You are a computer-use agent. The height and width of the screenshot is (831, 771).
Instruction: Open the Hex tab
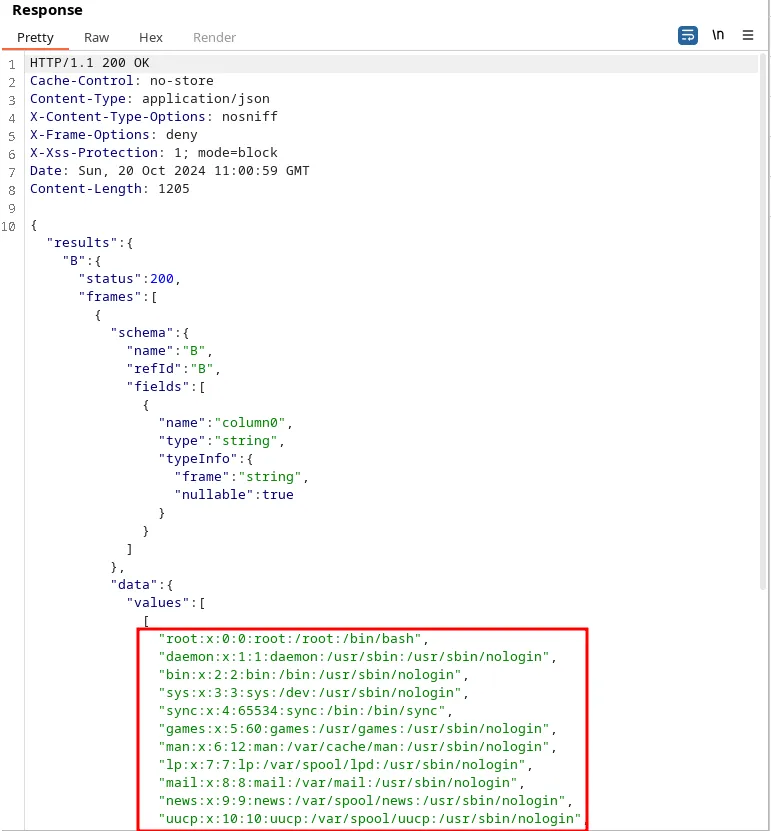151,37
